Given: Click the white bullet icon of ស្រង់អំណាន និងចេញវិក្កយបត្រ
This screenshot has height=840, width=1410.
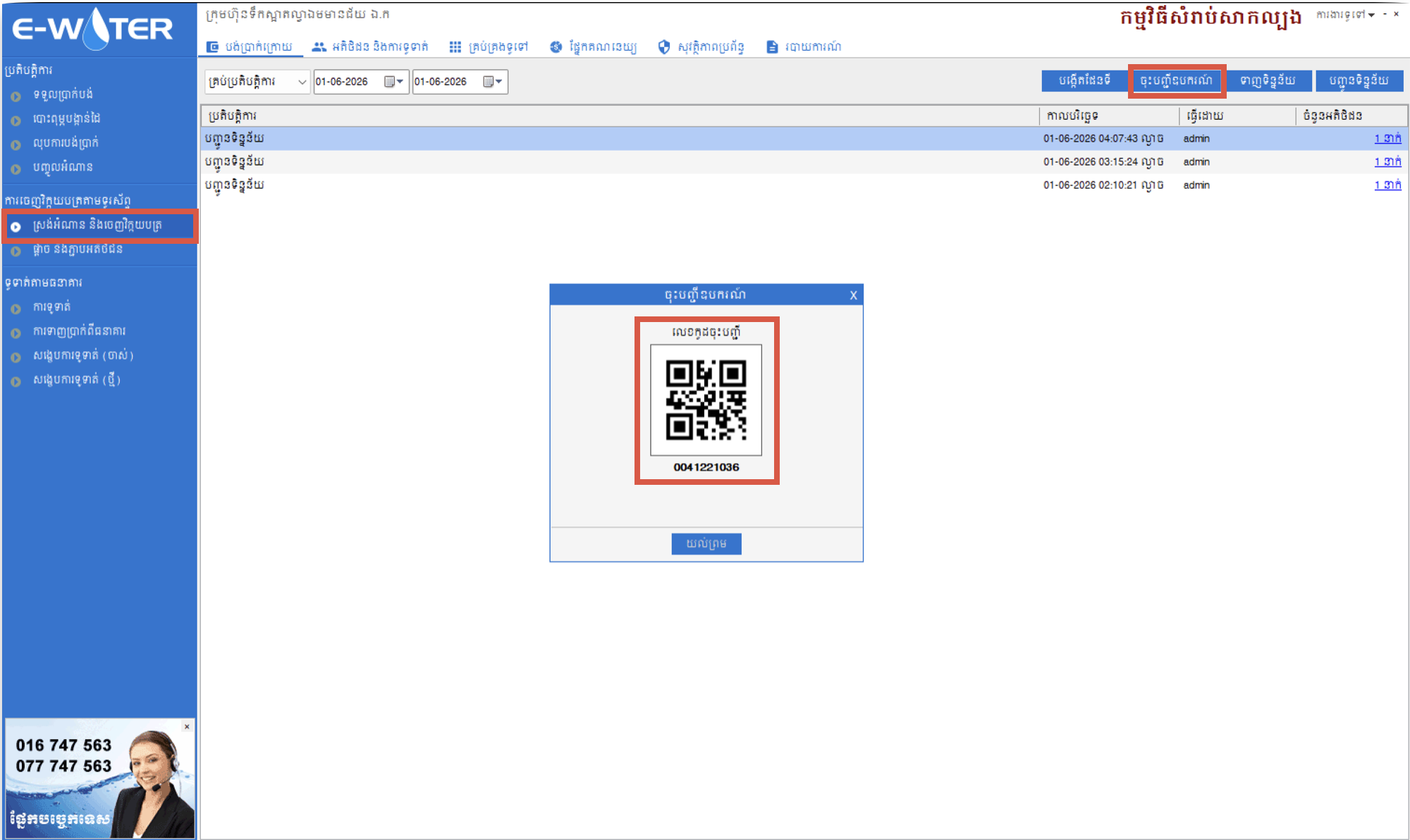Looking at the screenshot, I should pyautogui.click(x=16, y=227).
